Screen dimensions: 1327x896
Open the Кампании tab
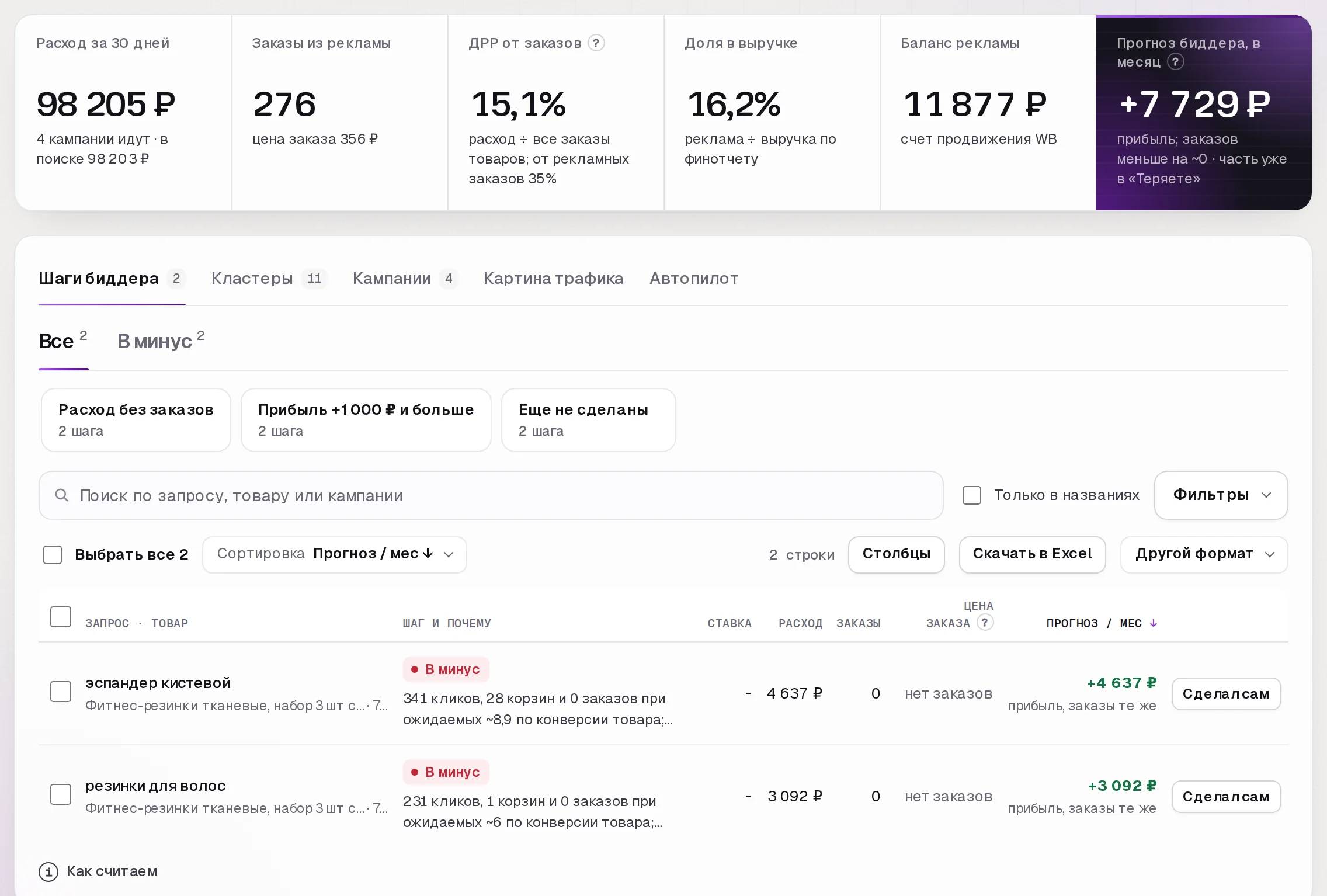point(405,279)
